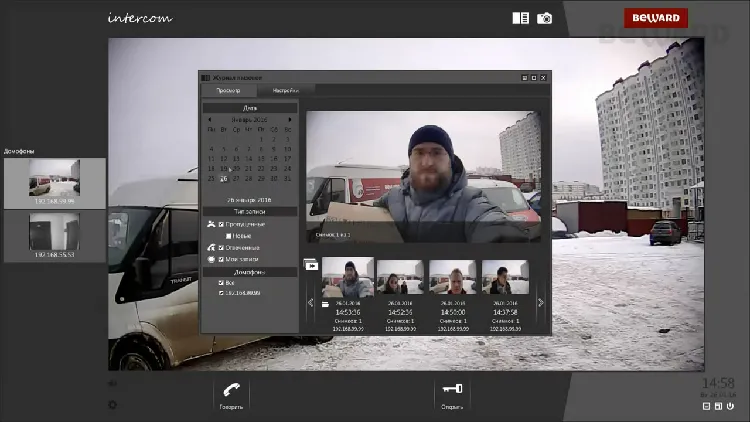The height and width of the screenshot is (422, 750).
Task: Open the 14:50:00 record thumbnail
Action: [452, 277]
